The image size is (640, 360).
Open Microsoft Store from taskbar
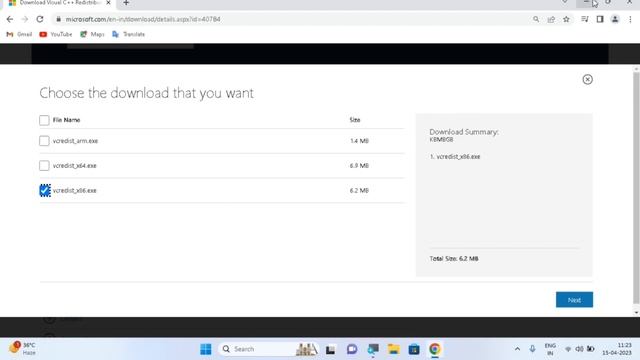click(414, 349)
